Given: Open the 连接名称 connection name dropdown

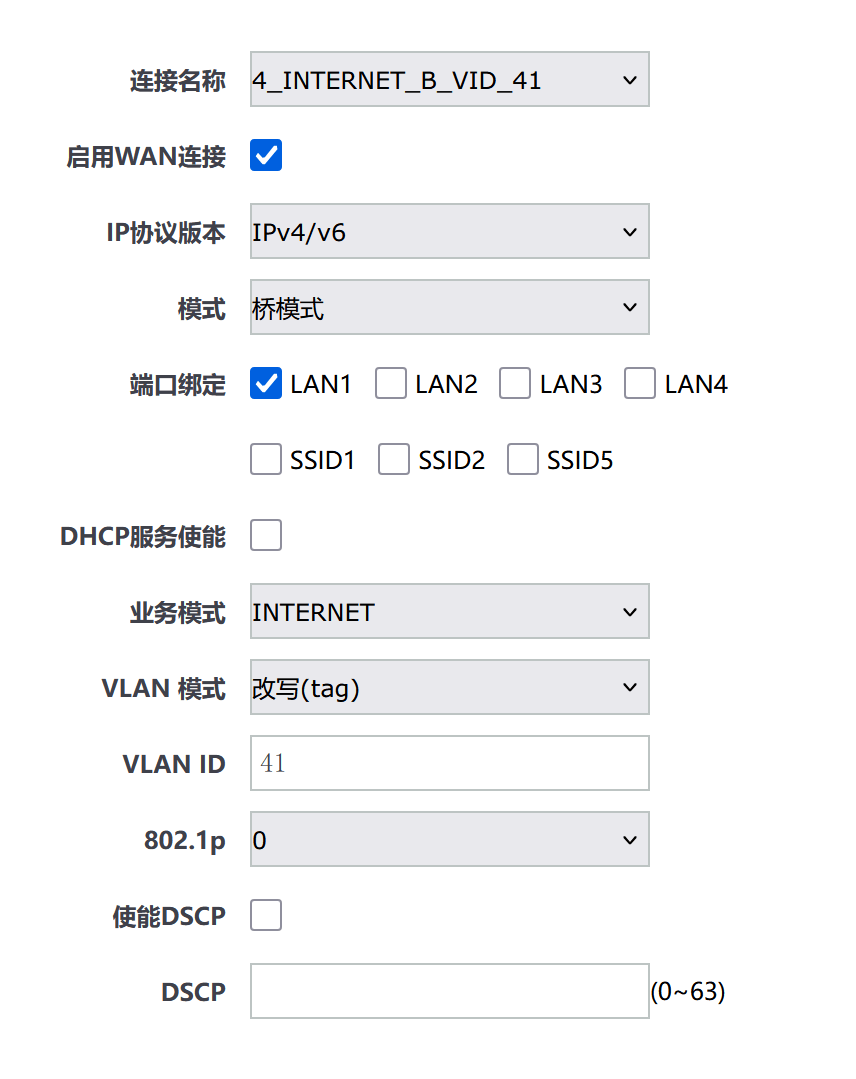Looking at the screenshot, I should click(449, 80).
